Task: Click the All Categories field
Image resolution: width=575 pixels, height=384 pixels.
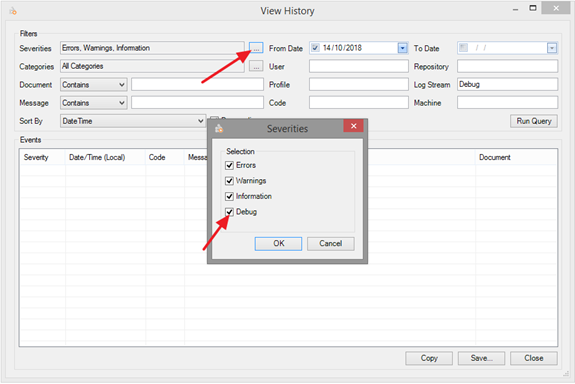Action: click(x=152, y=66)
